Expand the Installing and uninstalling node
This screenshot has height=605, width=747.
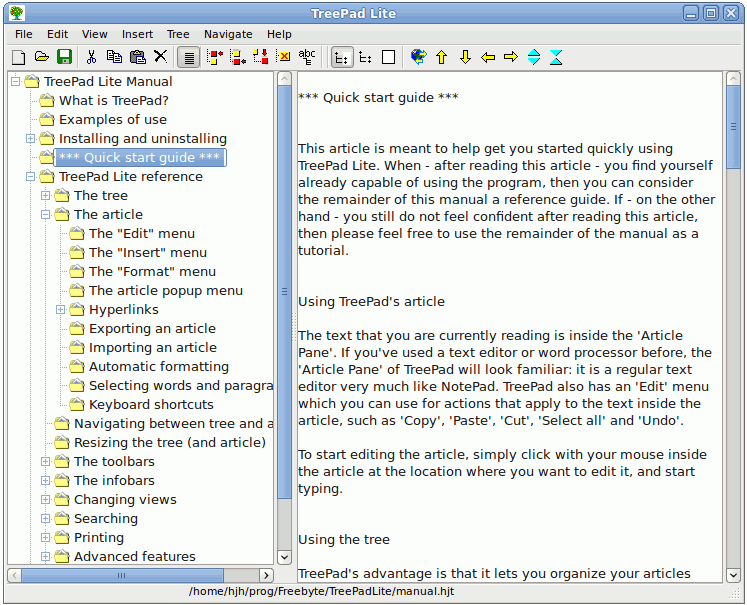tap(31, 139)
